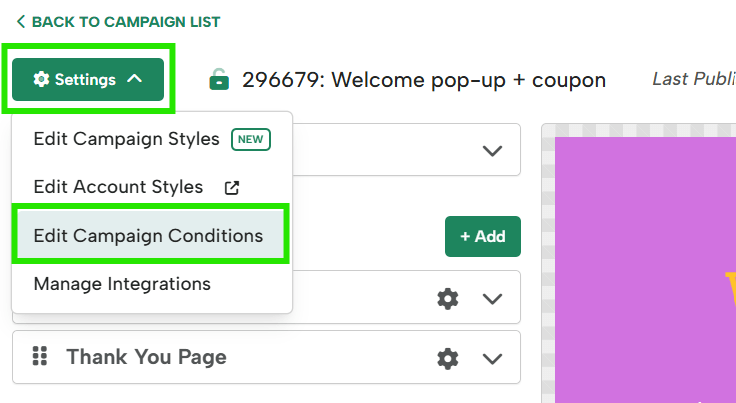The width and height of the screenshot is (736, 403).
Task: Go back via Back to Campaign List link
Action: point(118,22)
